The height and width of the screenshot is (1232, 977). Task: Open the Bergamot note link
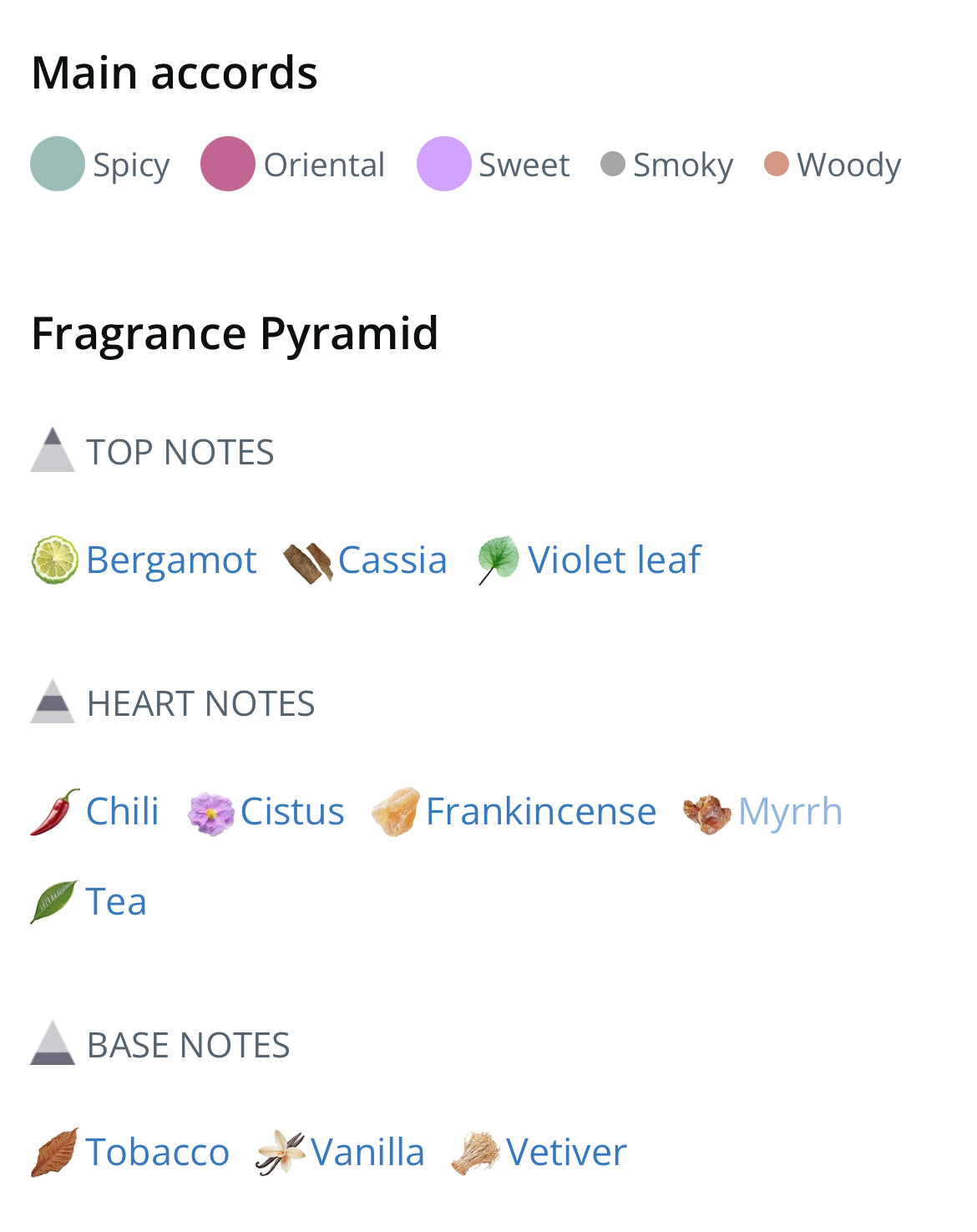point(171,560)
